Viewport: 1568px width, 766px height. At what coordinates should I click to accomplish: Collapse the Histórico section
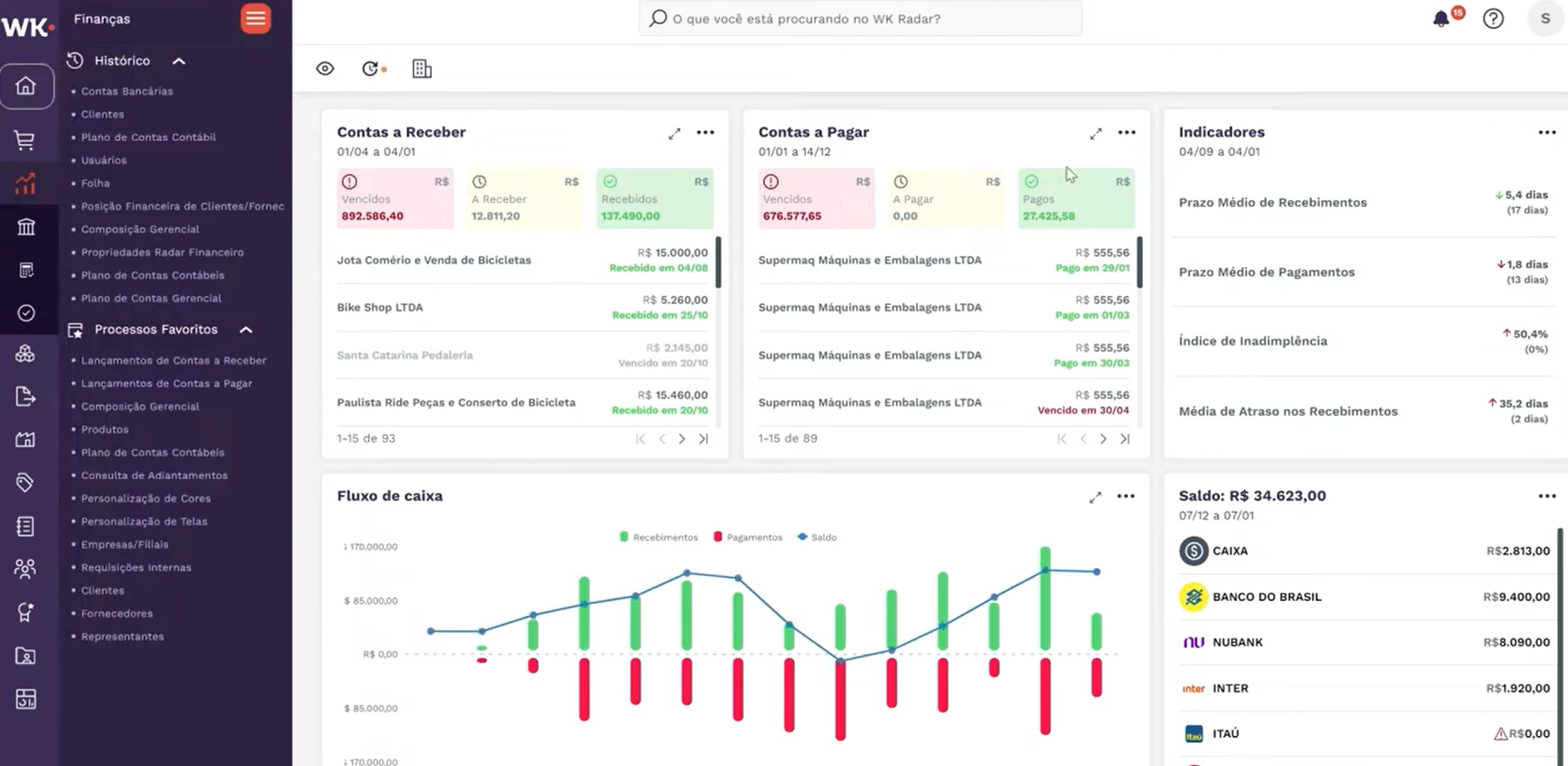click(x=179, y=61)
